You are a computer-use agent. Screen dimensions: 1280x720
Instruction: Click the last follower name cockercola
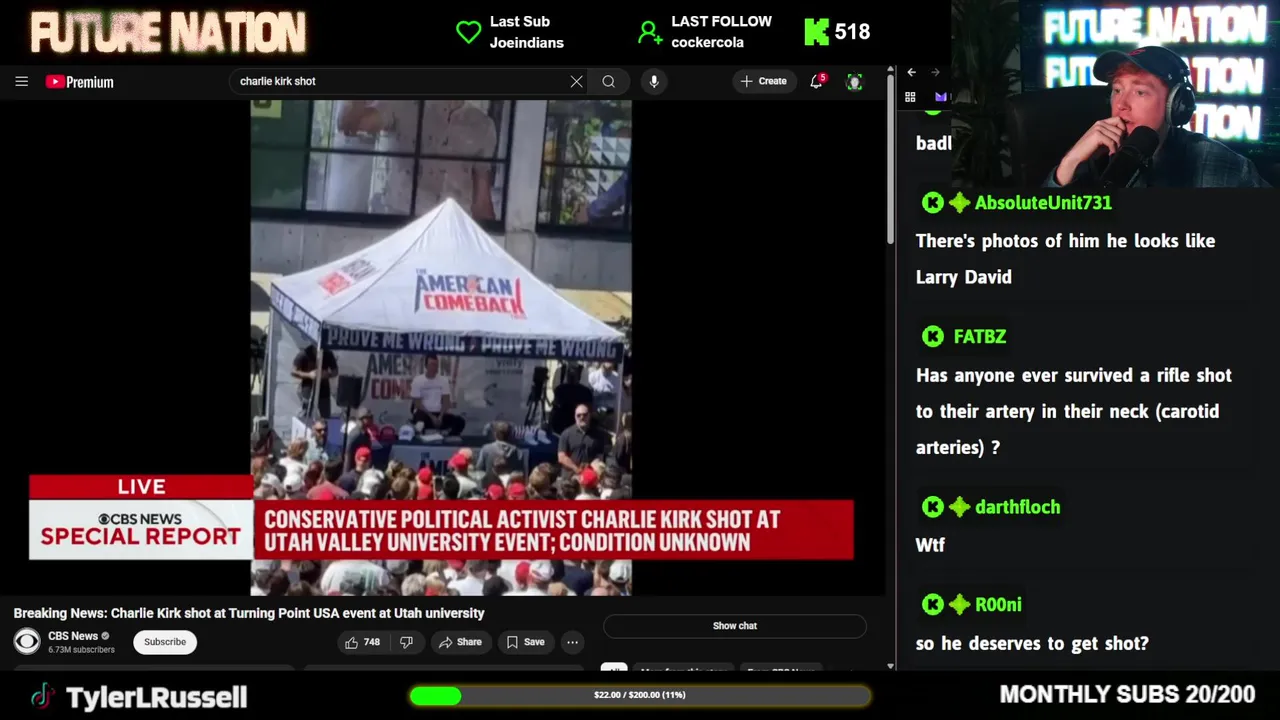pos(707,43)
